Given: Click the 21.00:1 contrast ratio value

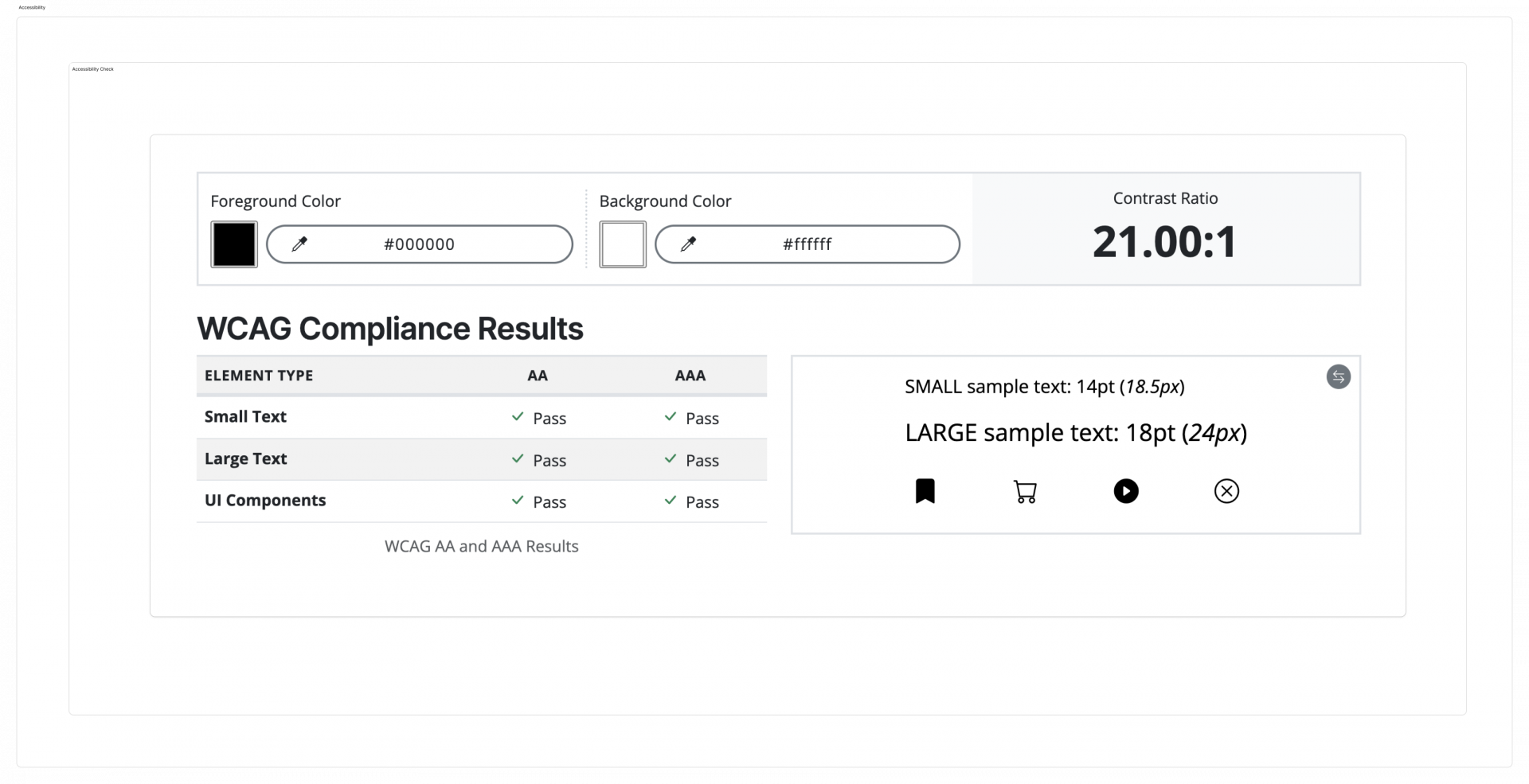Looking at the screenshot, I should pos(1164,242).
